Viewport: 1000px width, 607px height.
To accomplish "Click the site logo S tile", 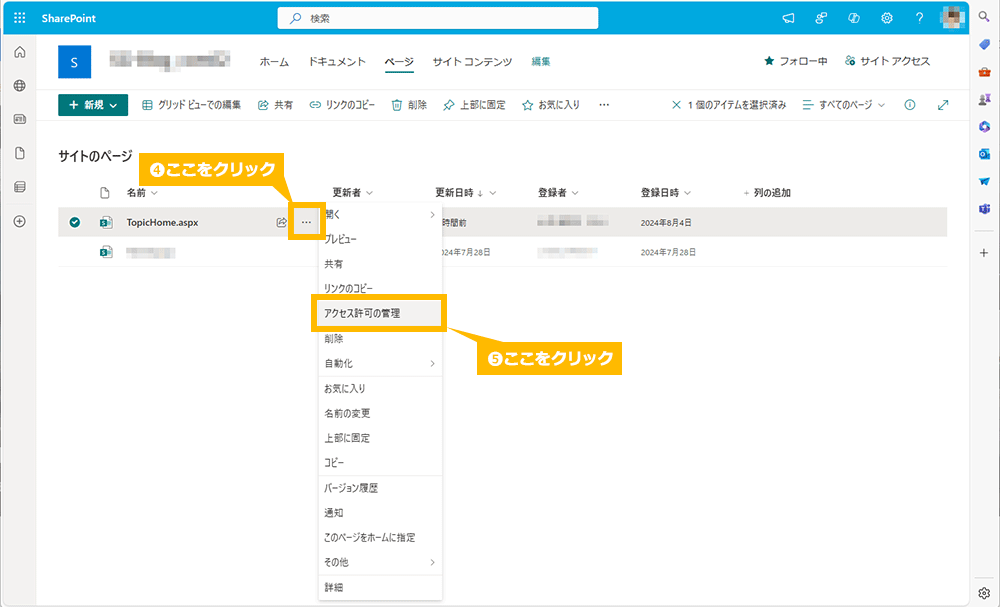I will pyautogui.click(x=75, y=62).
